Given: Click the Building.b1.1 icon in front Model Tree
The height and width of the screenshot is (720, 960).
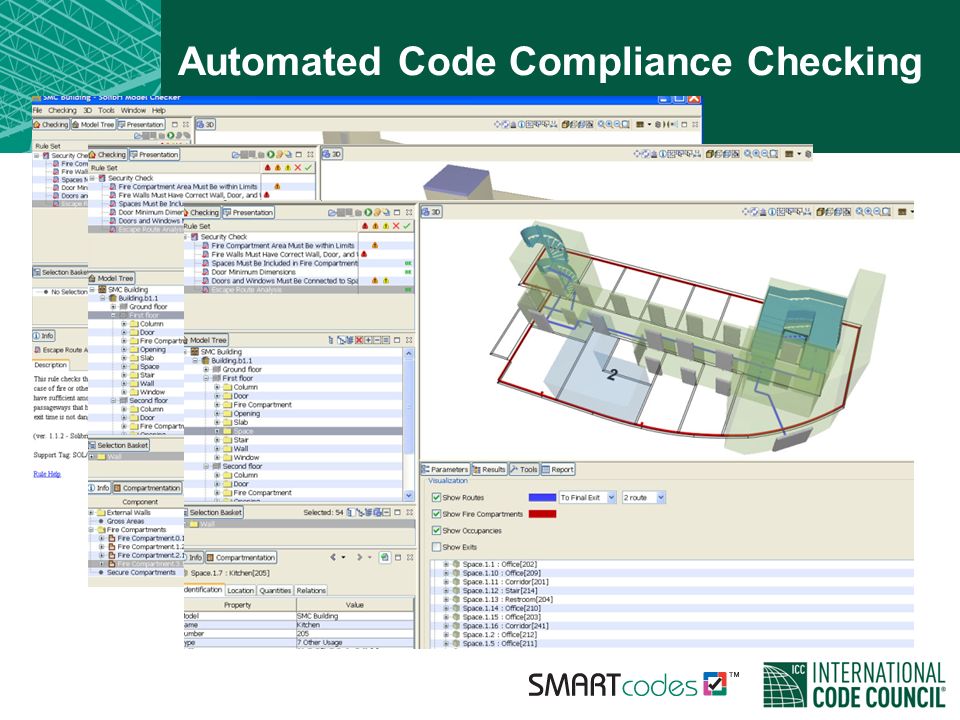Looking at the screenshot, I should tap(206, 361).
